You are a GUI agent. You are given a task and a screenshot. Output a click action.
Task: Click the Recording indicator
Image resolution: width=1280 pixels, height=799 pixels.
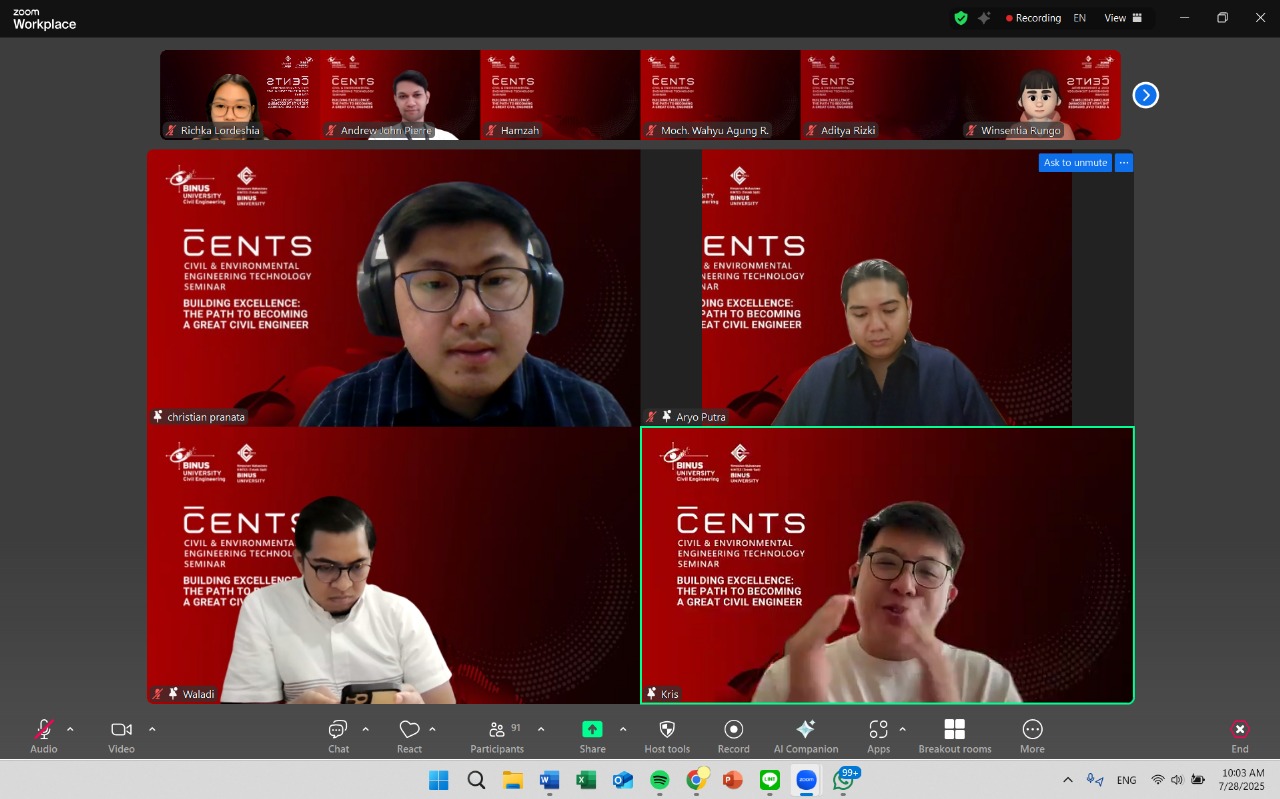(1033, 18)
